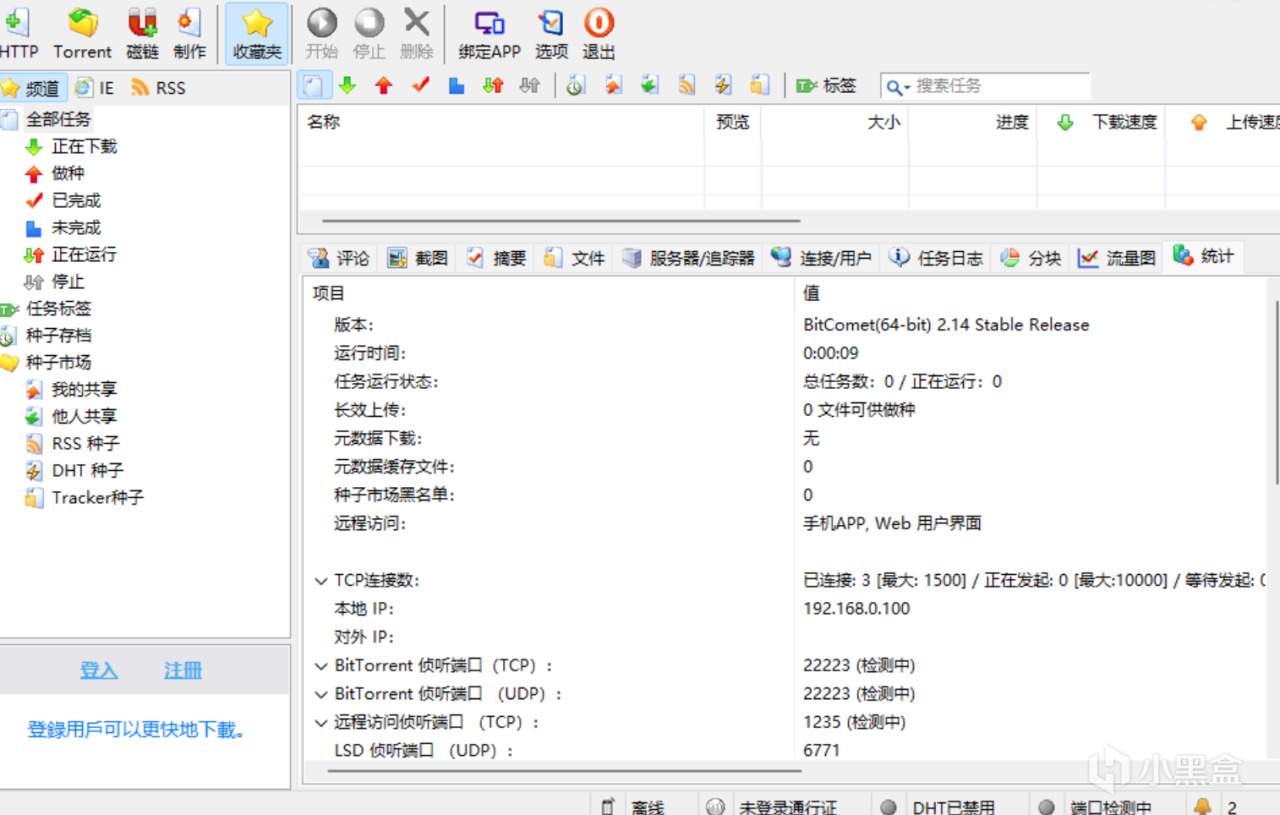Toggle the all-tasks filter icon in filter toolbar
This screenshot has width=1280, height=815.
[x=313, y=86]
